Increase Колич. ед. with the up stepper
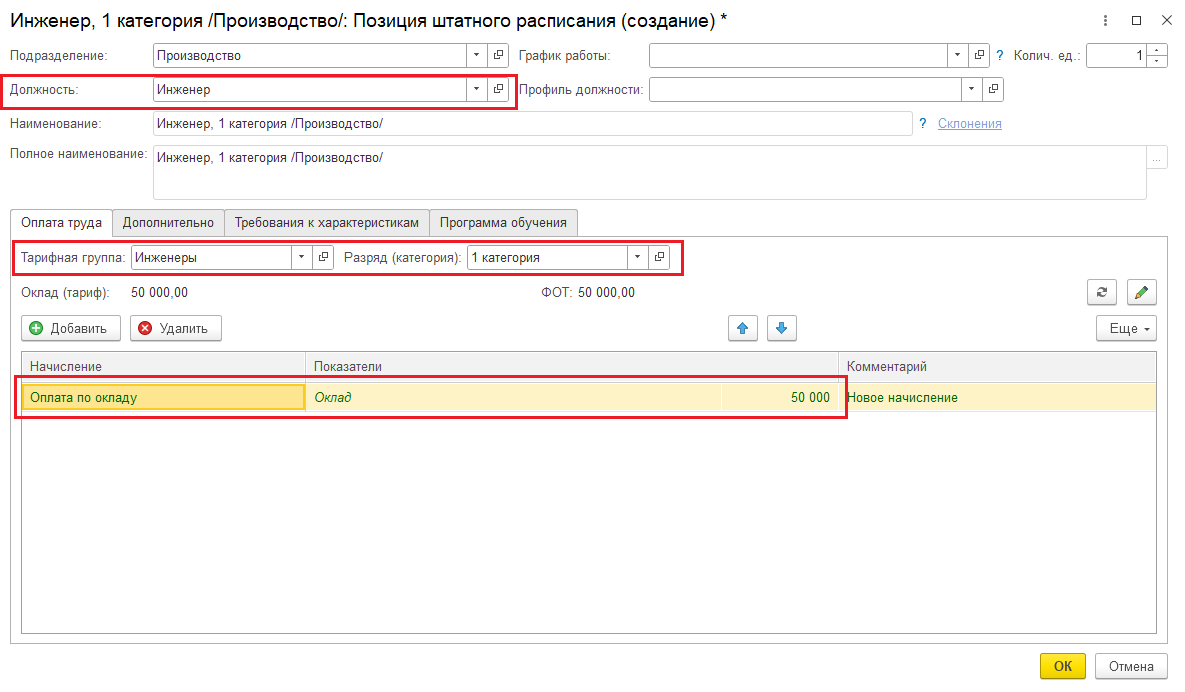Screen dimensions: 1185x692 pyautogui.click(x=1157, y=51)
